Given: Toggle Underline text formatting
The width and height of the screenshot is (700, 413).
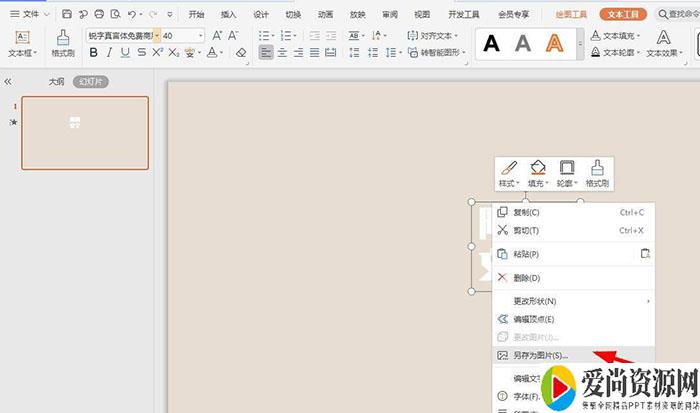Looking at the screenshot, I should pos(127,52).
